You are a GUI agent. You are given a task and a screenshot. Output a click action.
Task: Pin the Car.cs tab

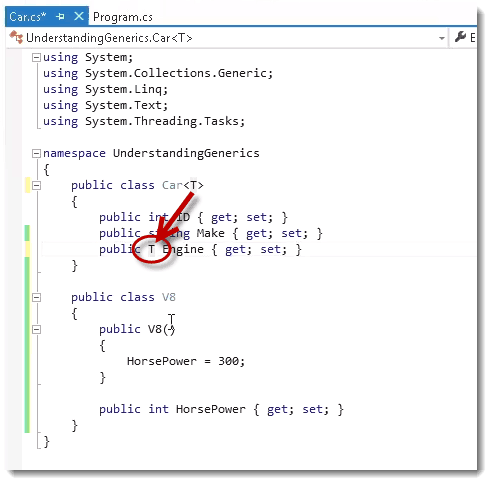(60, 16)
